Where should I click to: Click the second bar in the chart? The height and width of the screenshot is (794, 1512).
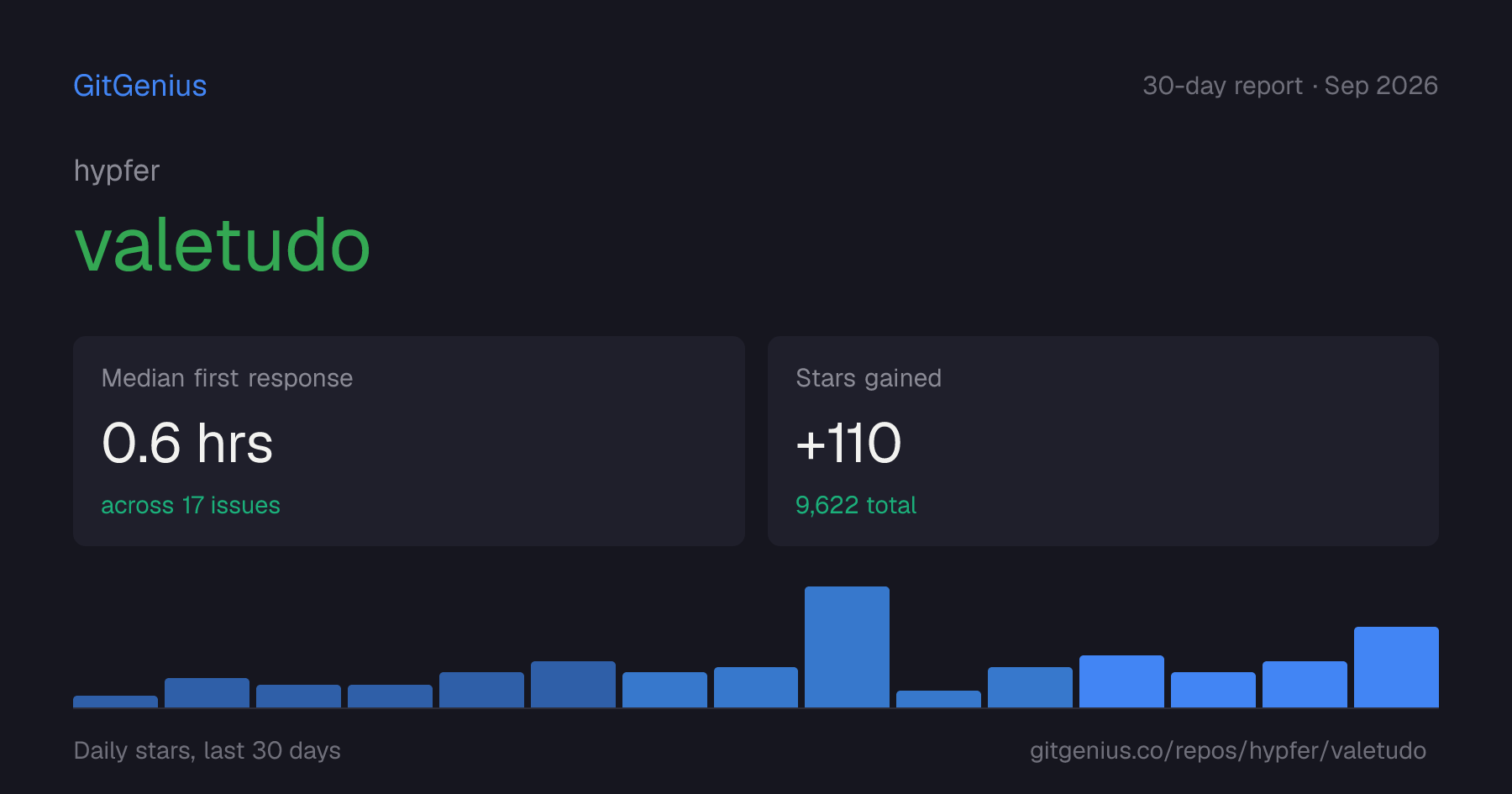tap(207, 692)
